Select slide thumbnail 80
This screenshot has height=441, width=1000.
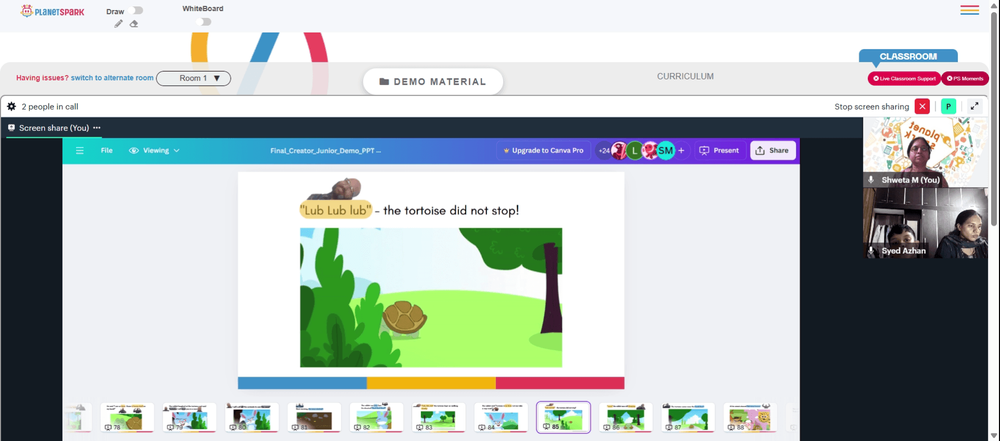click(x=252, y=417)
